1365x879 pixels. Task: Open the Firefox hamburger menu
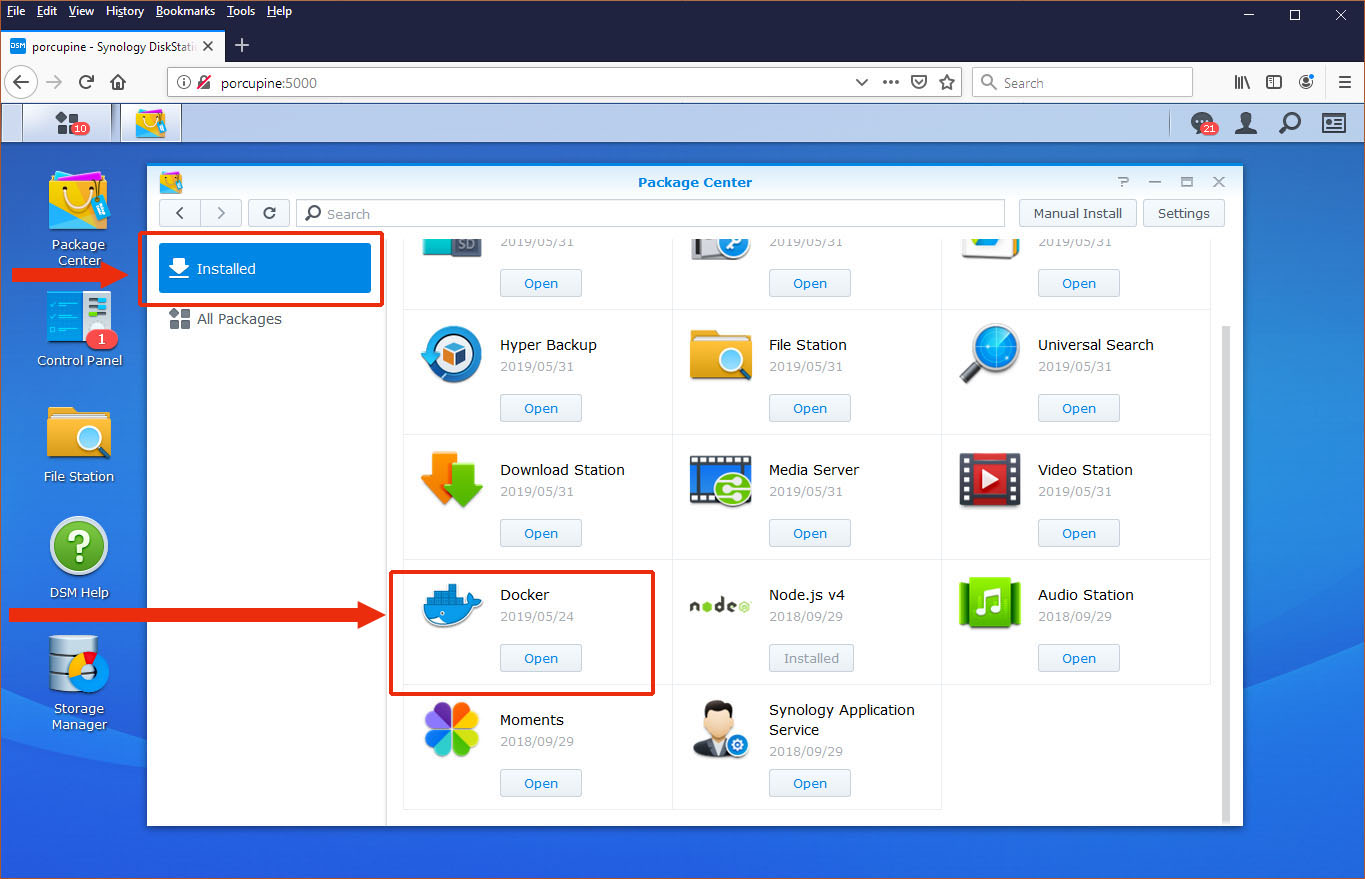coord(1345,83)
